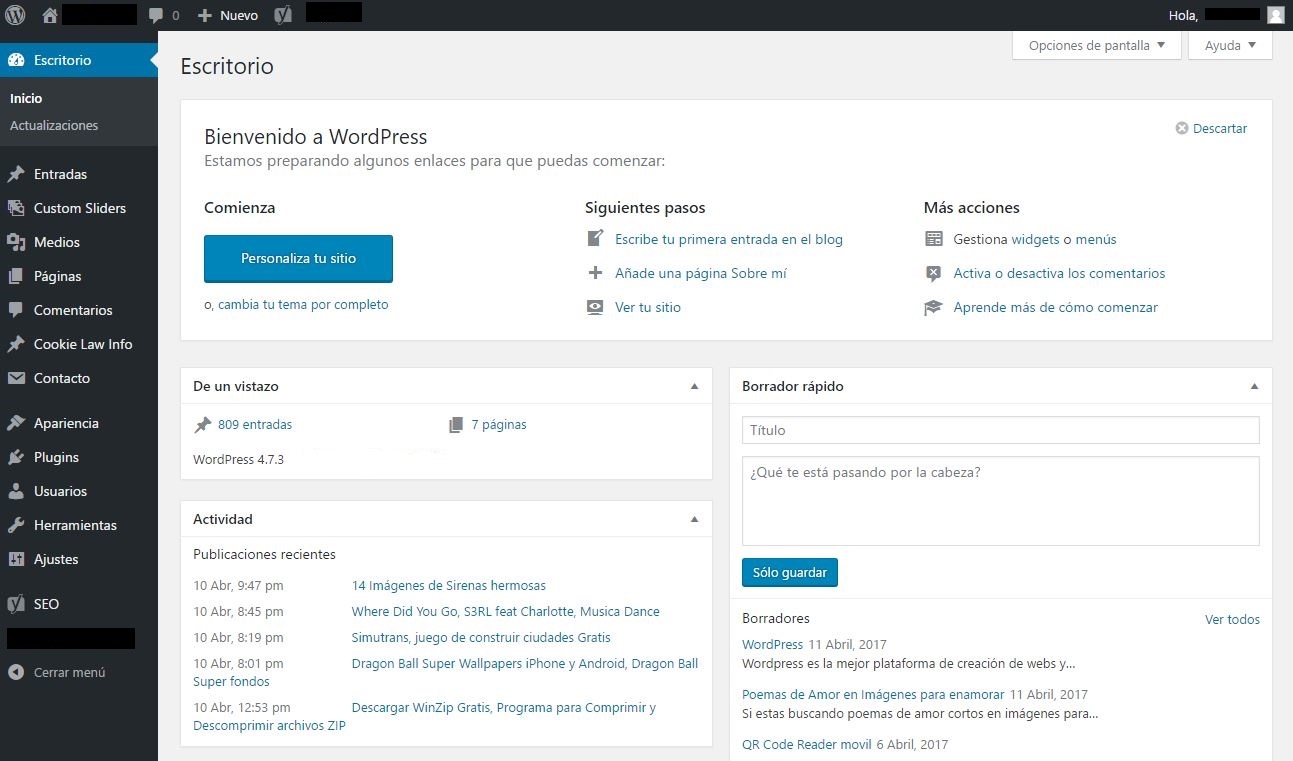Open Inicio submenu item
1293x761 pixels.
pyautogui.click(x=26, y=98)
